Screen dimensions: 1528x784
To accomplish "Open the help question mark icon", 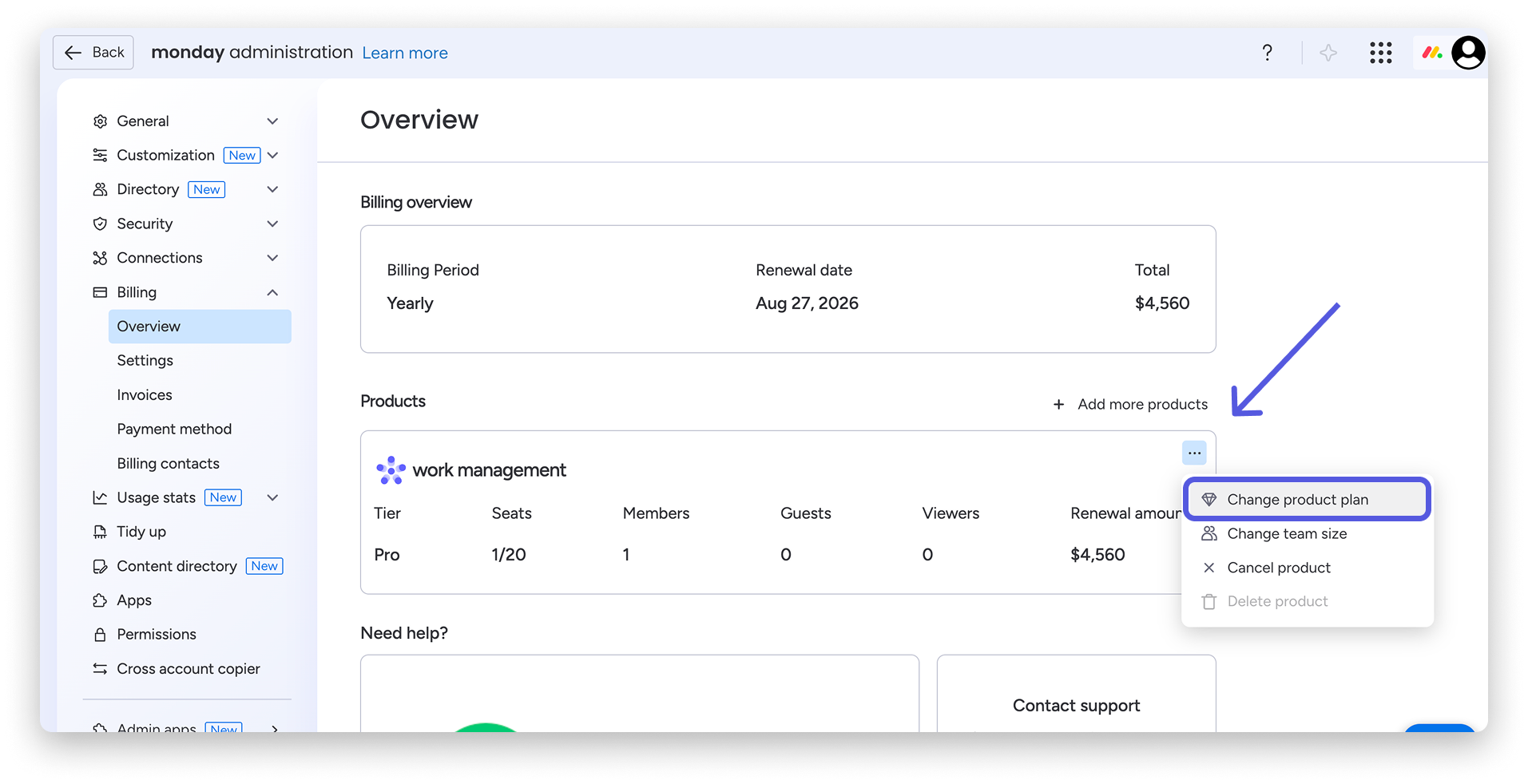I will pyautogui.click(x=1266, y=52).
